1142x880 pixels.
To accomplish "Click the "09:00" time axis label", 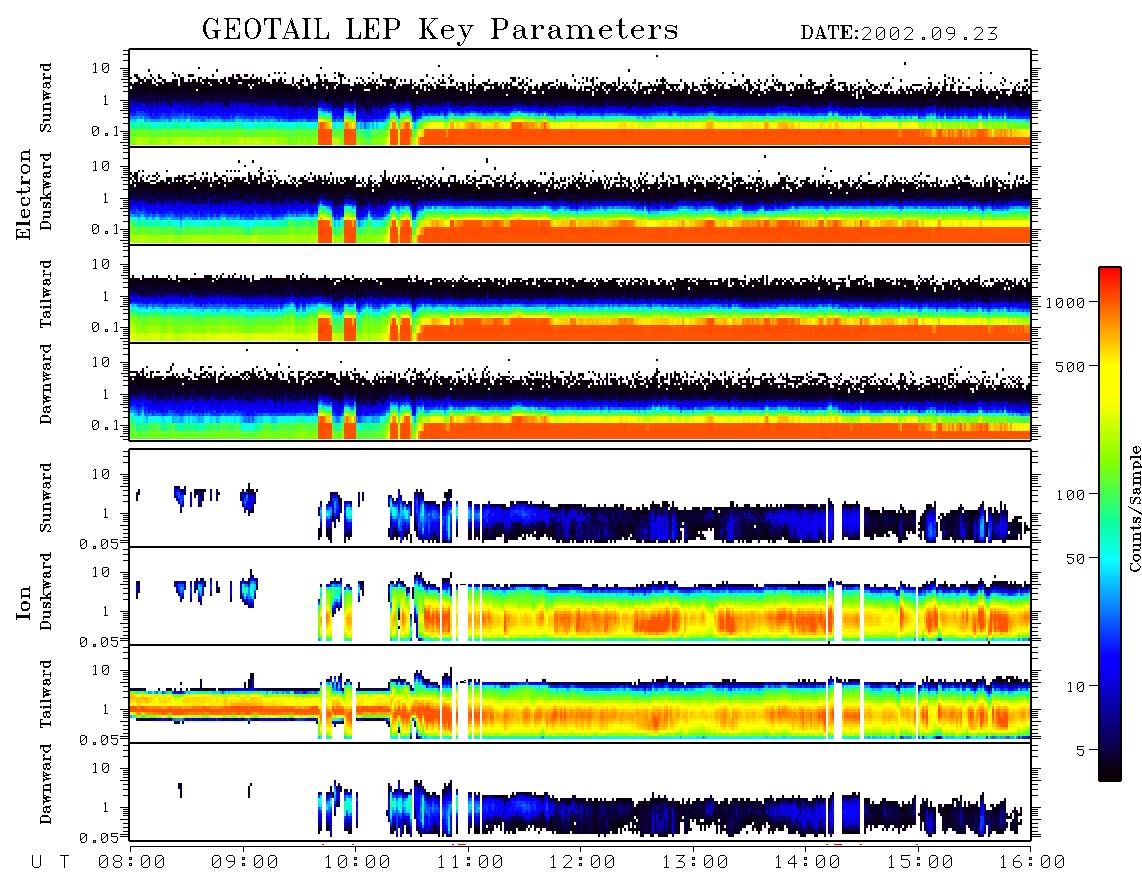I will pyautogui.click(x=245, y=862).
